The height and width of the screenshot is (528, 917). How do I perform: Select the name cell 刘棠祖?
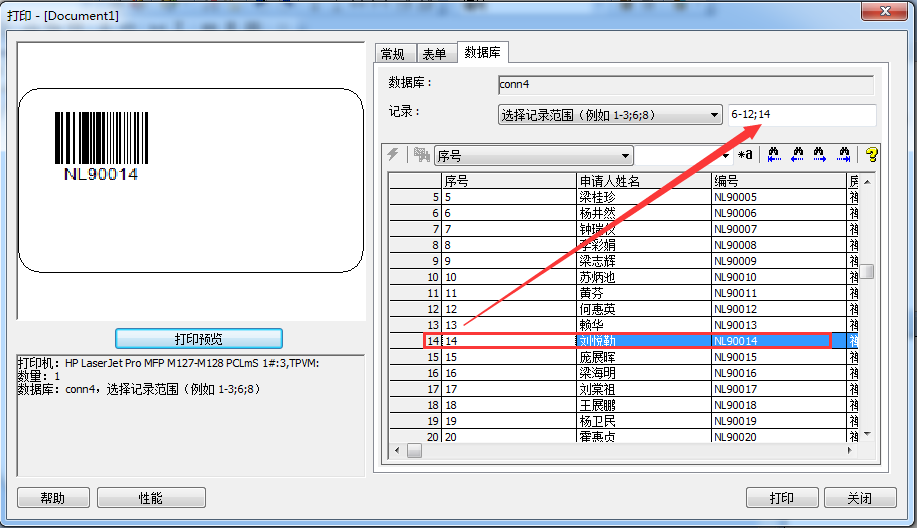pos(643,389)
